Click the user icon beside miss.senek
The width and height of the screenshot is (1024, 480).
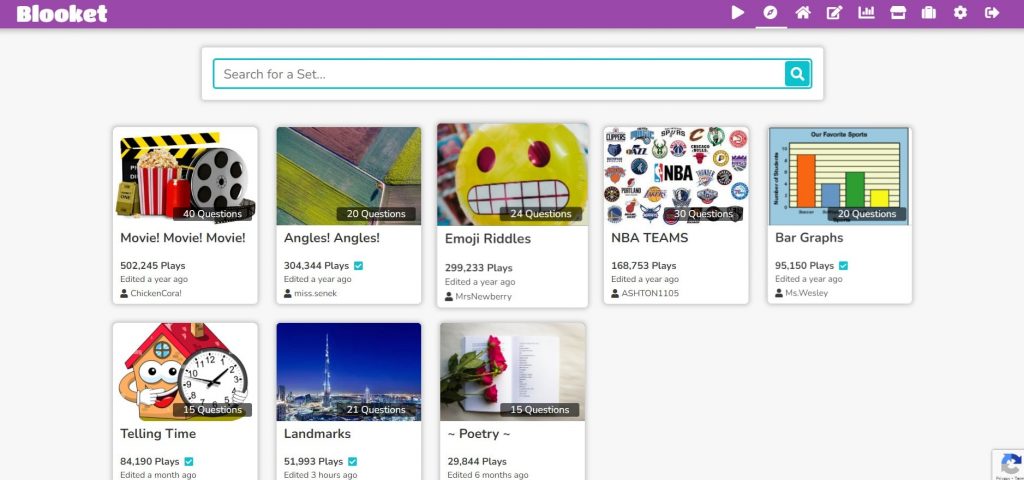(x=288, y=294)
